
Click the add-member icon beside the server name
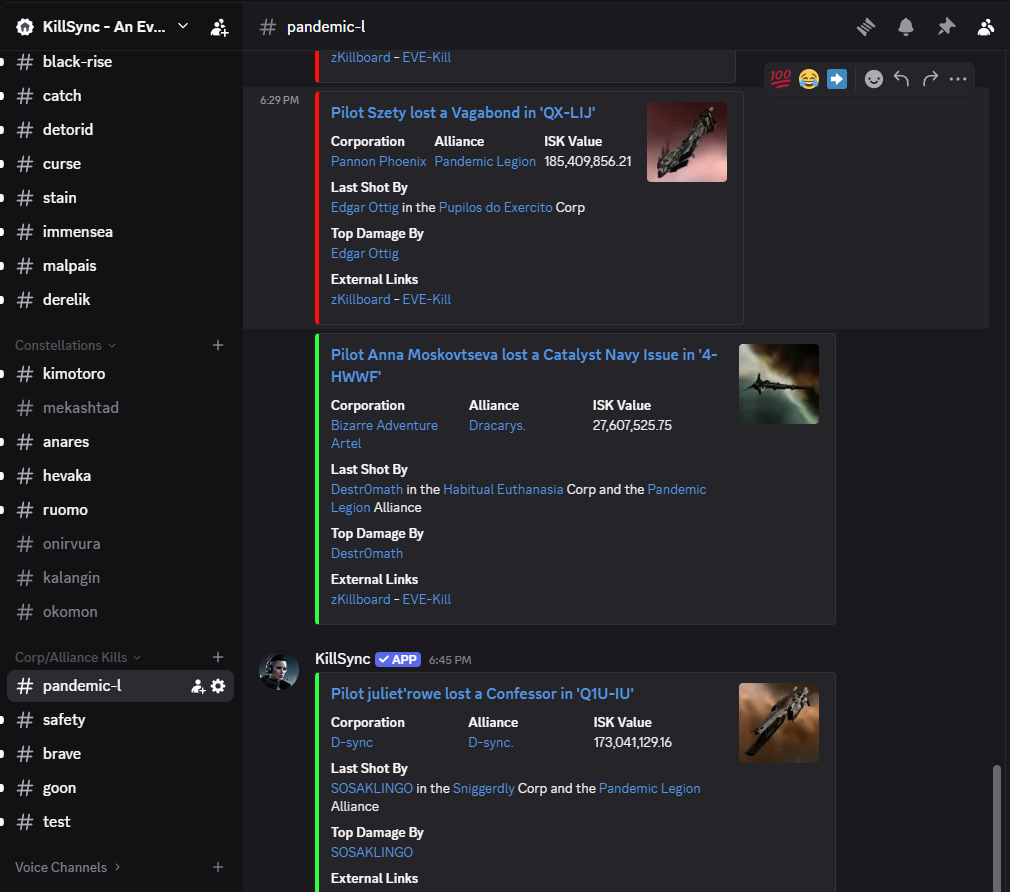(x=220, y=27)
